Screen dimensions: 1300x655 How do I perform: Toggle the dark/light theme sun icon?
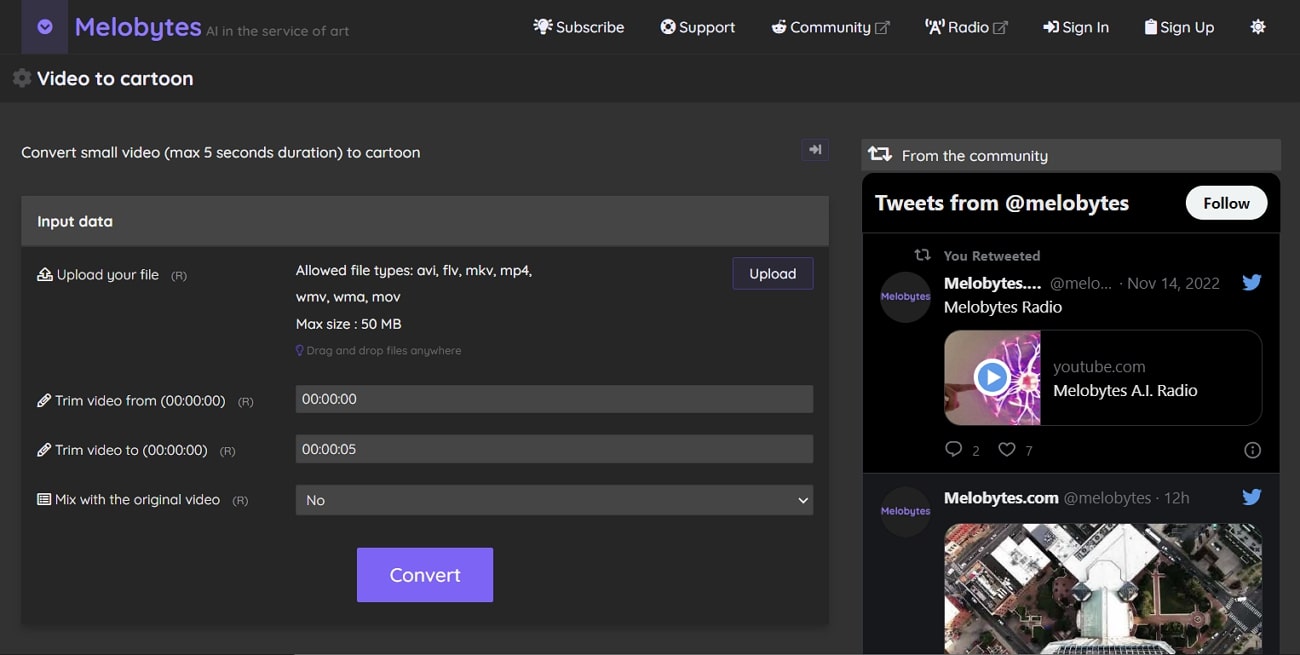click(x=1258, y=27)
